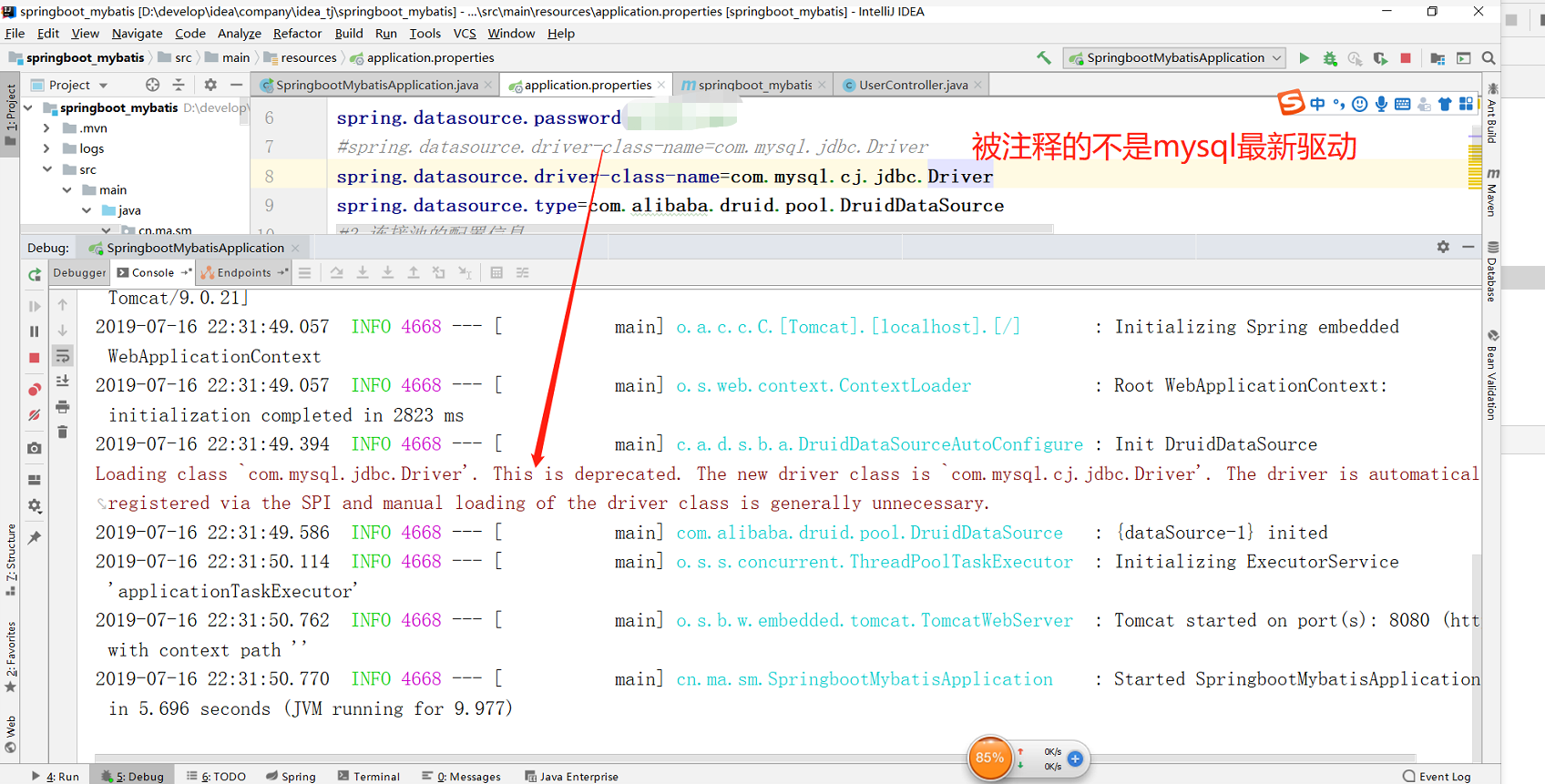Click resources breadcrumb in navigation bar
1545x784 pixels.
coord(301,57)
